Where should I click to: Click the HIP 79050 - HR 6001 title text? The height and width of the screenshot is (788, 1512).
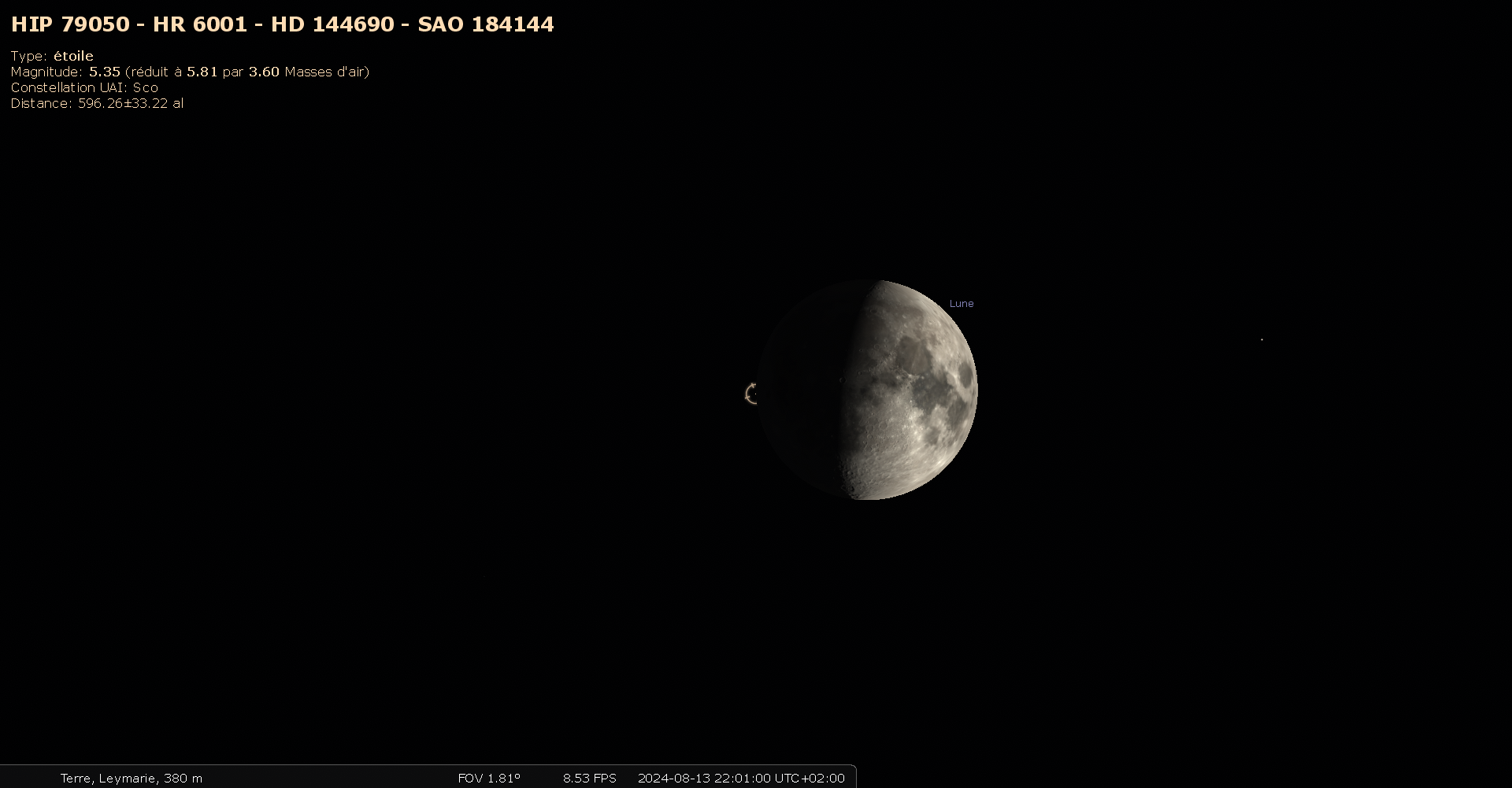click(282, 24)
